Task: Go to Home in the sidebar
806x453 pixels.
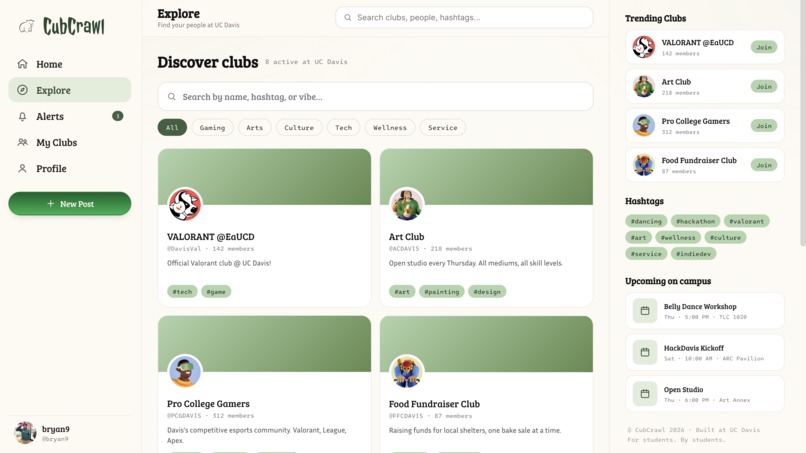Action: coord(69,64)
